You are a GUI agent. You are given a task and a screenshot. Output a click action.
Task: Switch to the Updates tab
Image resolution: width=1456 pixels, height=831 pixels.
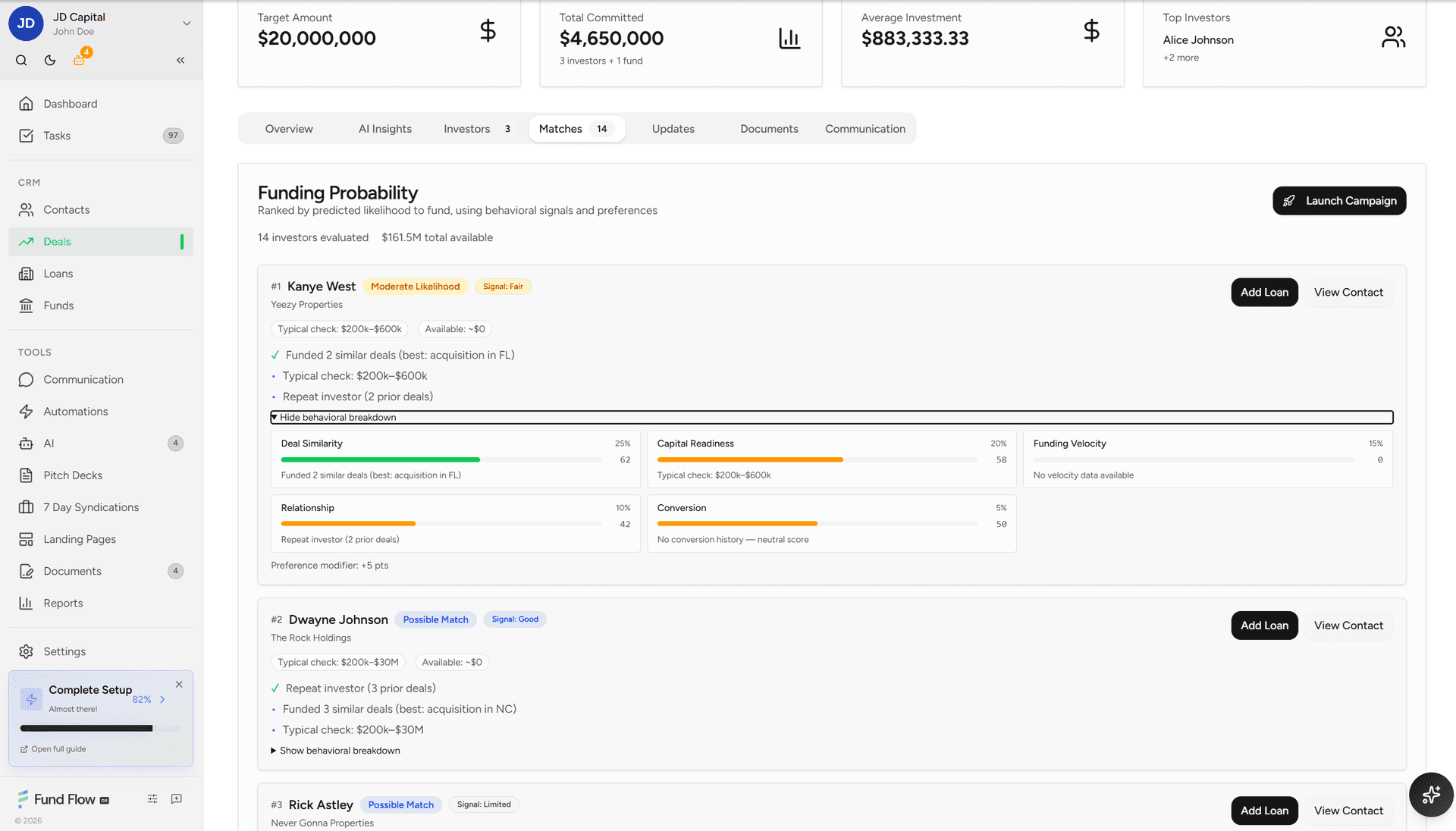click(673, 129)
